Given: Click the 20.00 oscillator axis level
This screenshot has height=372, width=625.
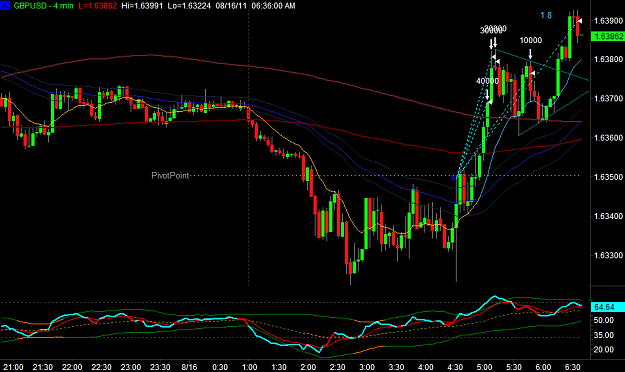Looking at the screenshot, I should point(603,350).
